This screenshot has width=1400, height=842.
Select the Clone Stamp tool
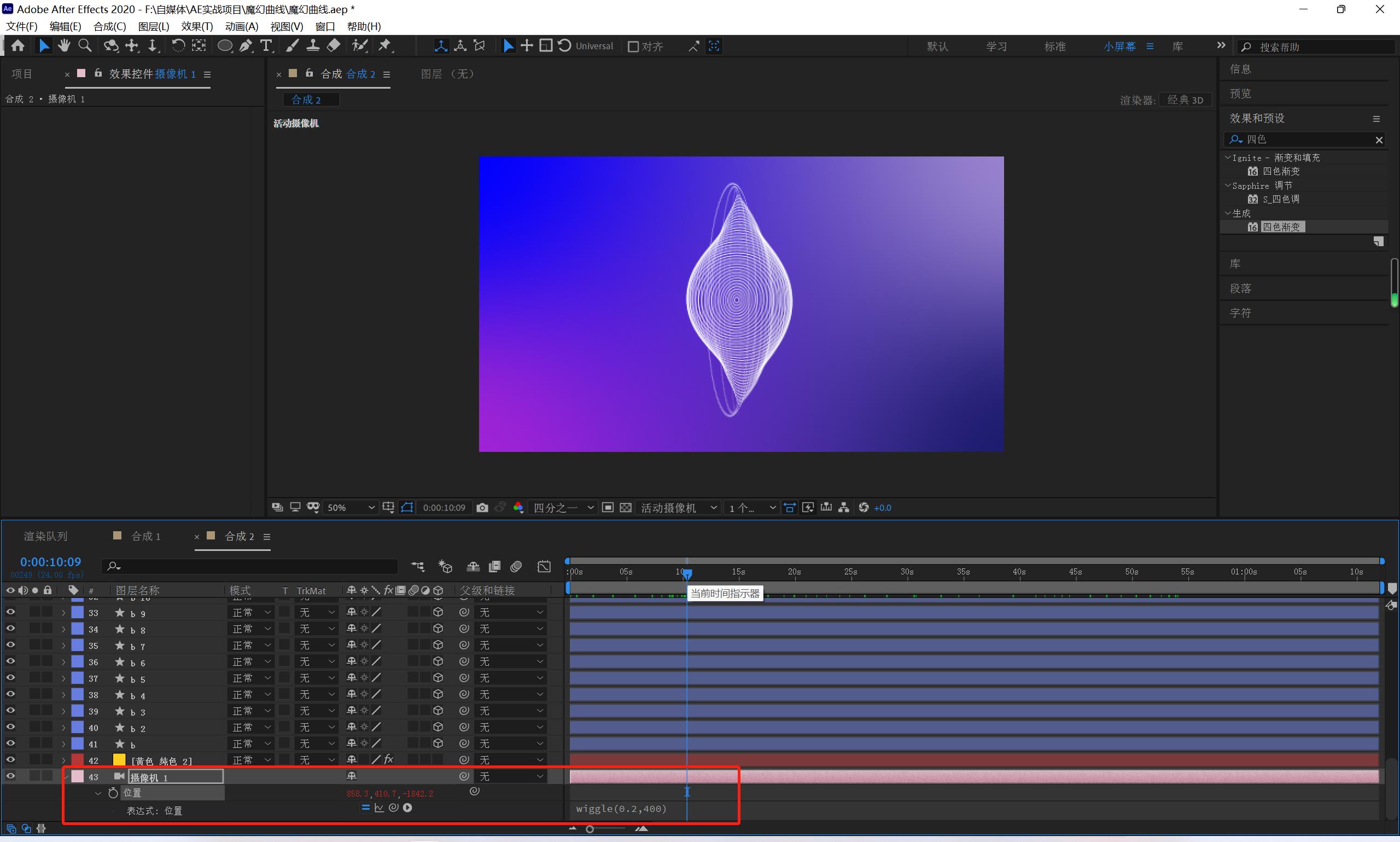tap(313, 46)
